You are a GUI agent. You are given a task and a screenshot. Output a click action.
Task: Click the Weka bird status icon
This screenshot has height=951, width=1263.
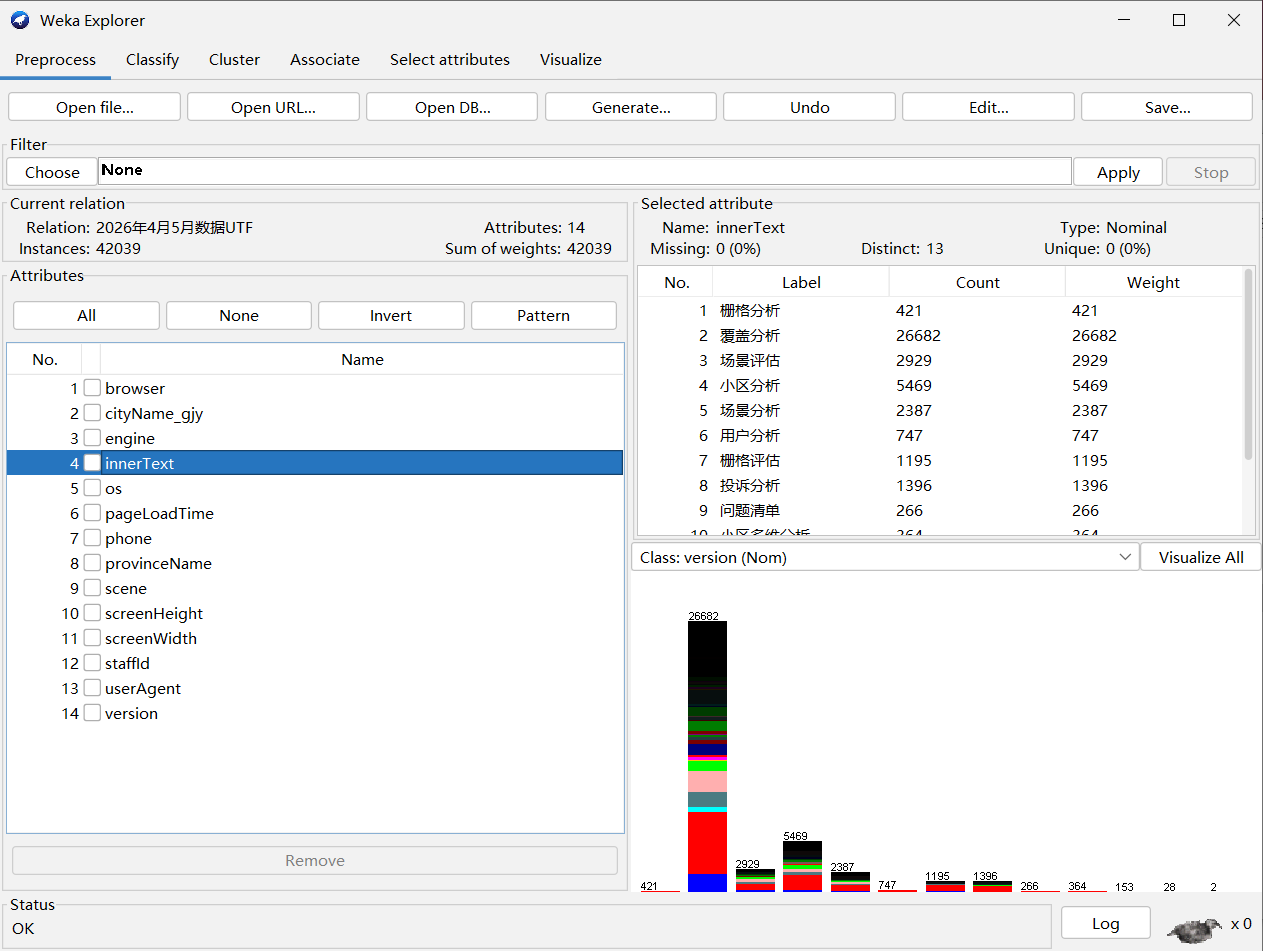point(1195,929)
